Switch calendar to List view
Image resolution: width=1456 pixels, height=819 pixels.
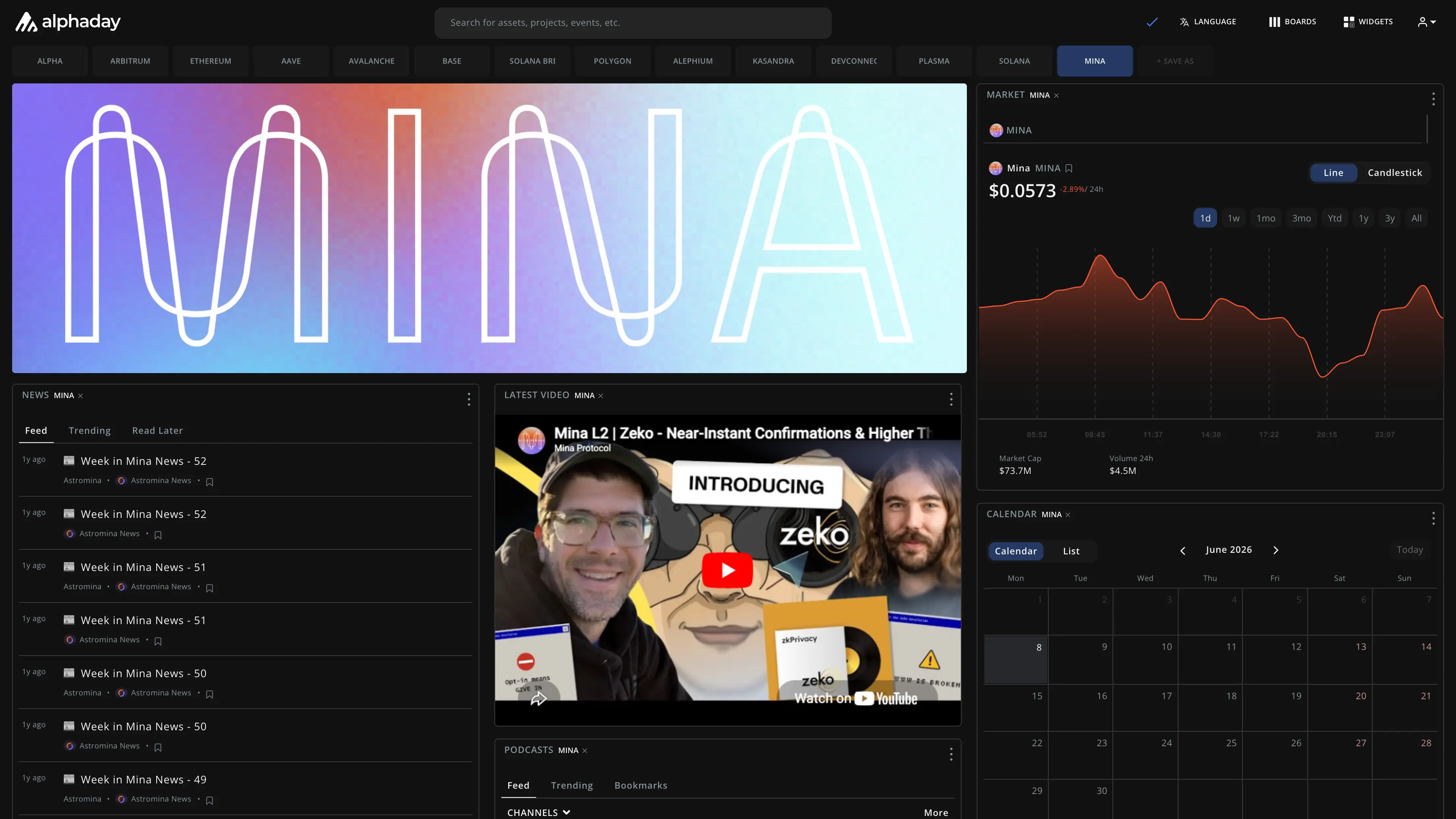coord(1071,551)
